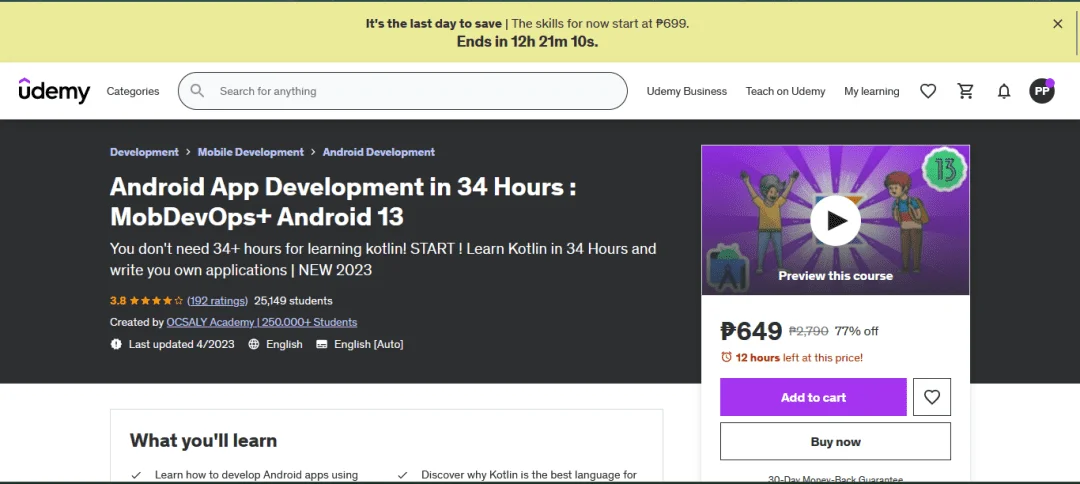Click the What you'll learn heading

pos(203,441)
